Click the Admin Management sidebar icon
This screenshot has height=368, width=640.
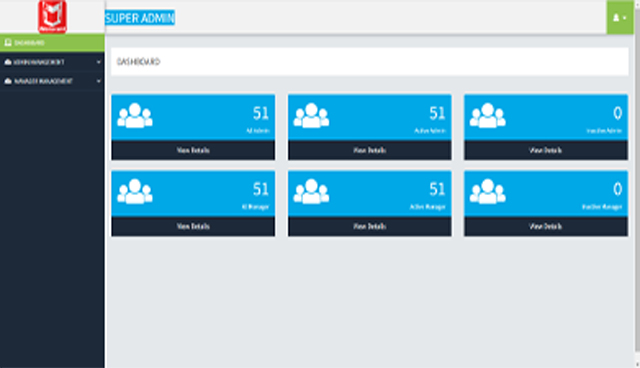[8, 62]
